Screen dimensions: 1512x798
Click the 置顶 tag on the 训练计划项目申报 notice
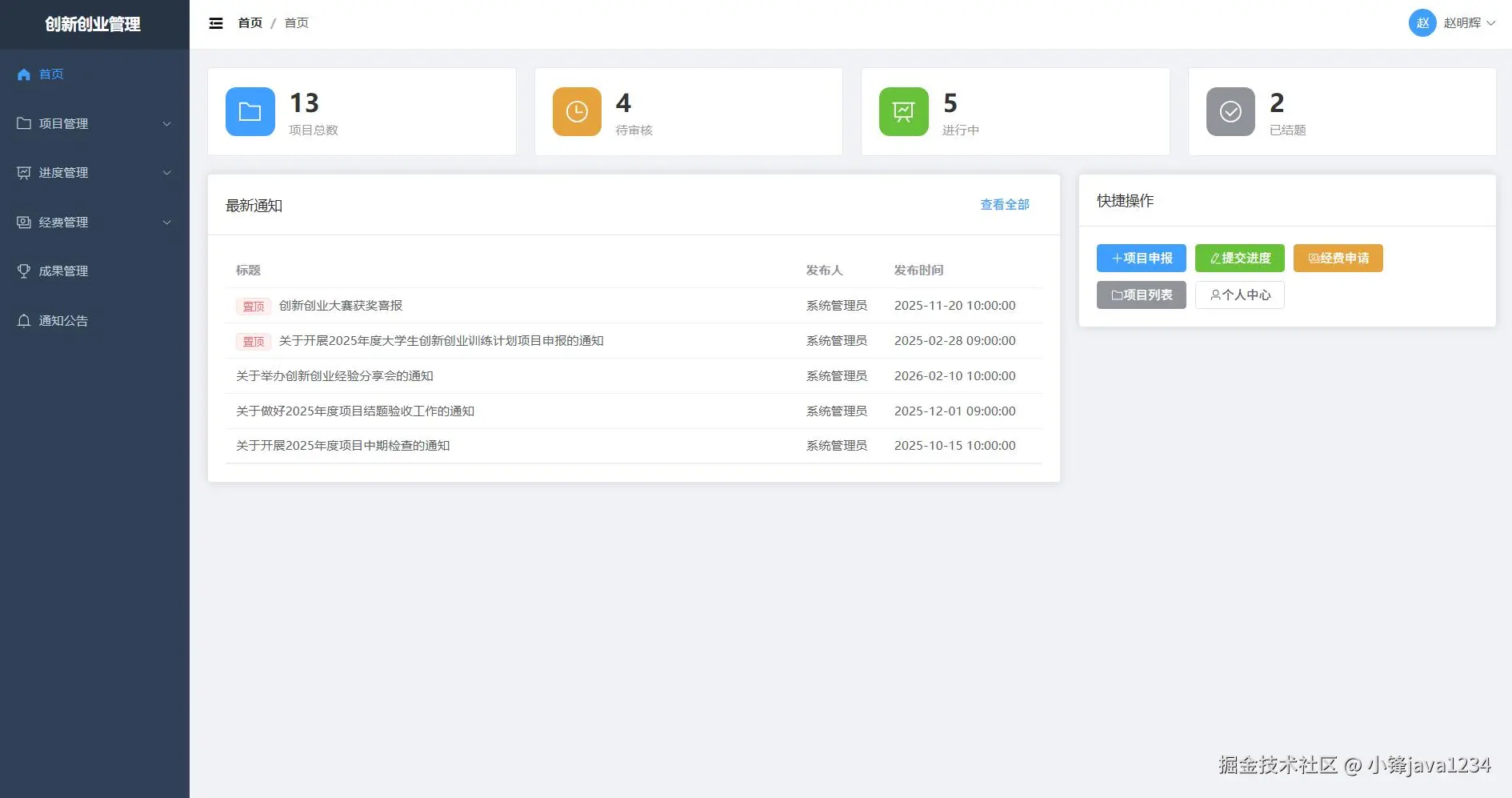(254, 342)
